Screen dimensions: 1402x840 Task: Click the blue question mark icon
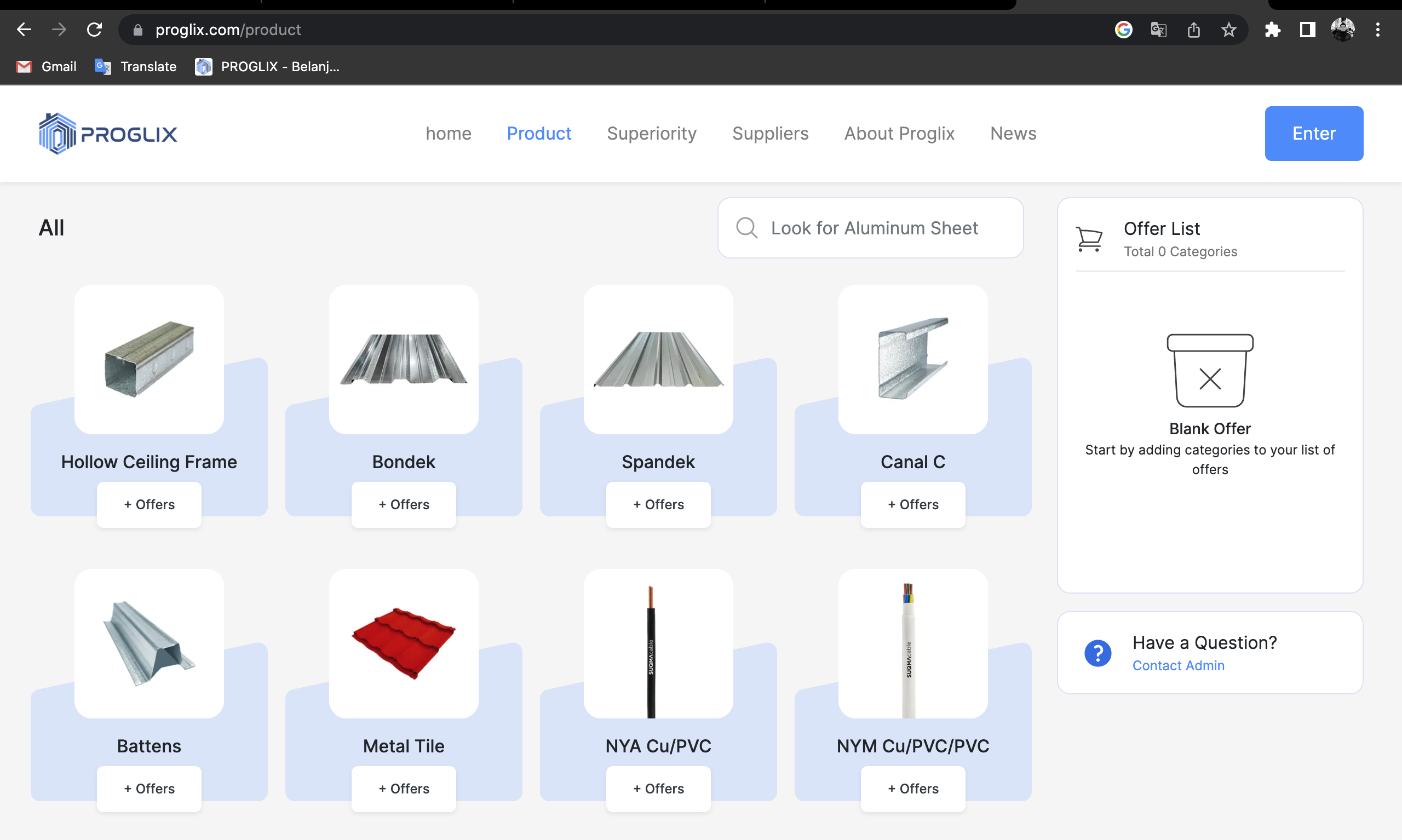tap(1098, 653)
